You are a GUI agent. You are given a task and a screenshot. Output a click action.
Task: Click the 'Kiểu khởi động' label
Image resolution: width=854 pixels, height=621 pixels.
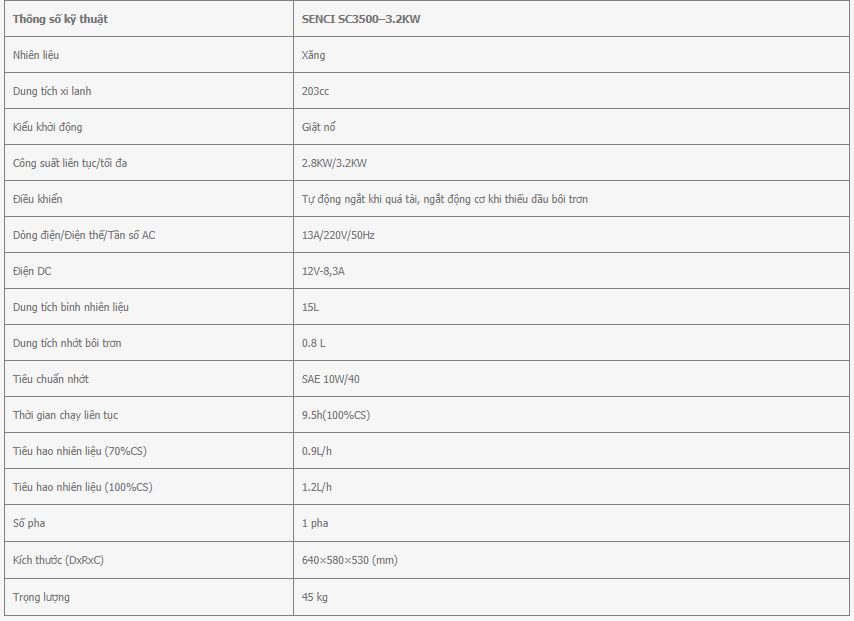[47, 127]
